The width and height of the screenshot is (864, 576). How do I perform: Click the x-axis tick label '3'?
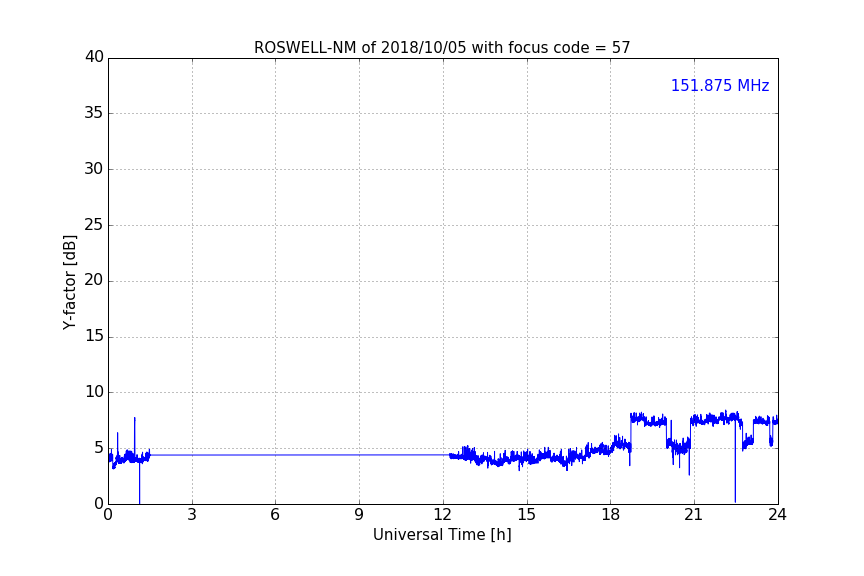pos(192,515)
